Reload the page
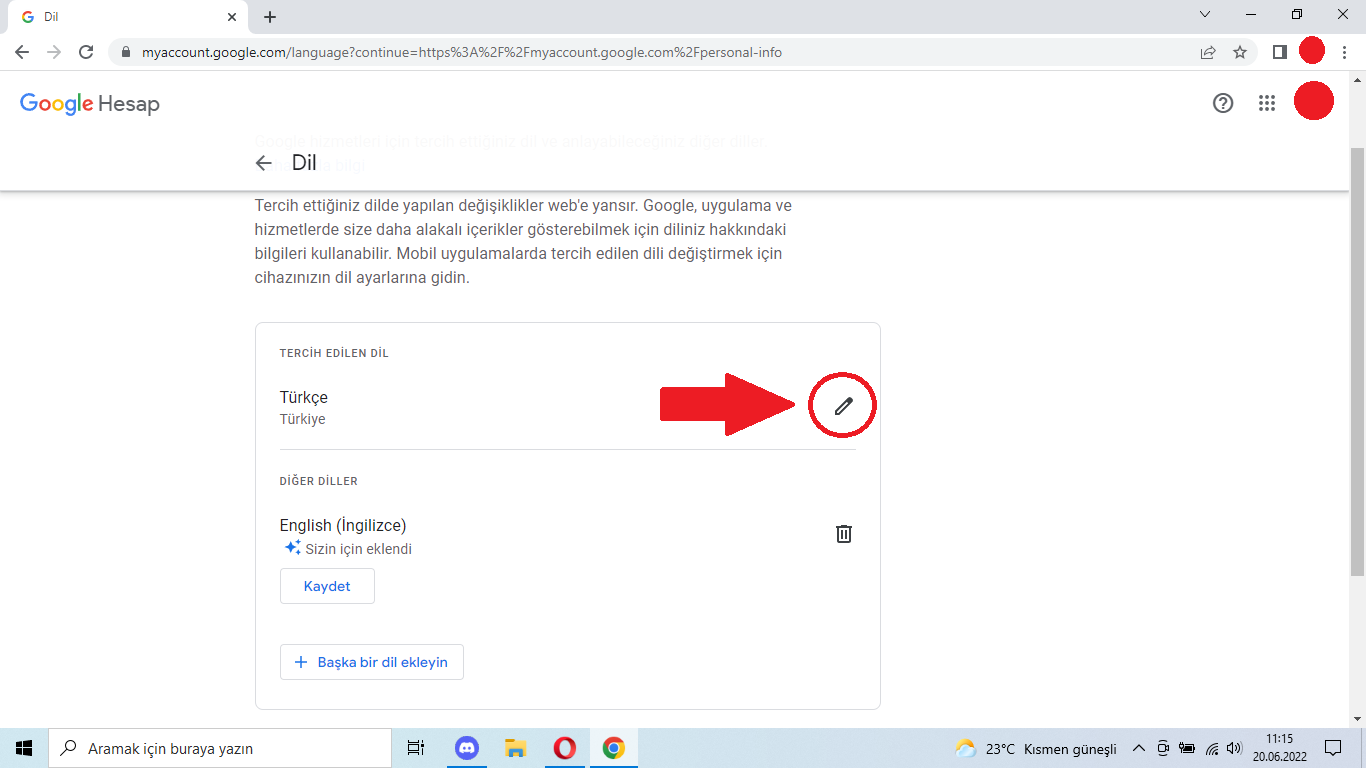This screenshot has height=768, width=1366. (x=86, y=52)
